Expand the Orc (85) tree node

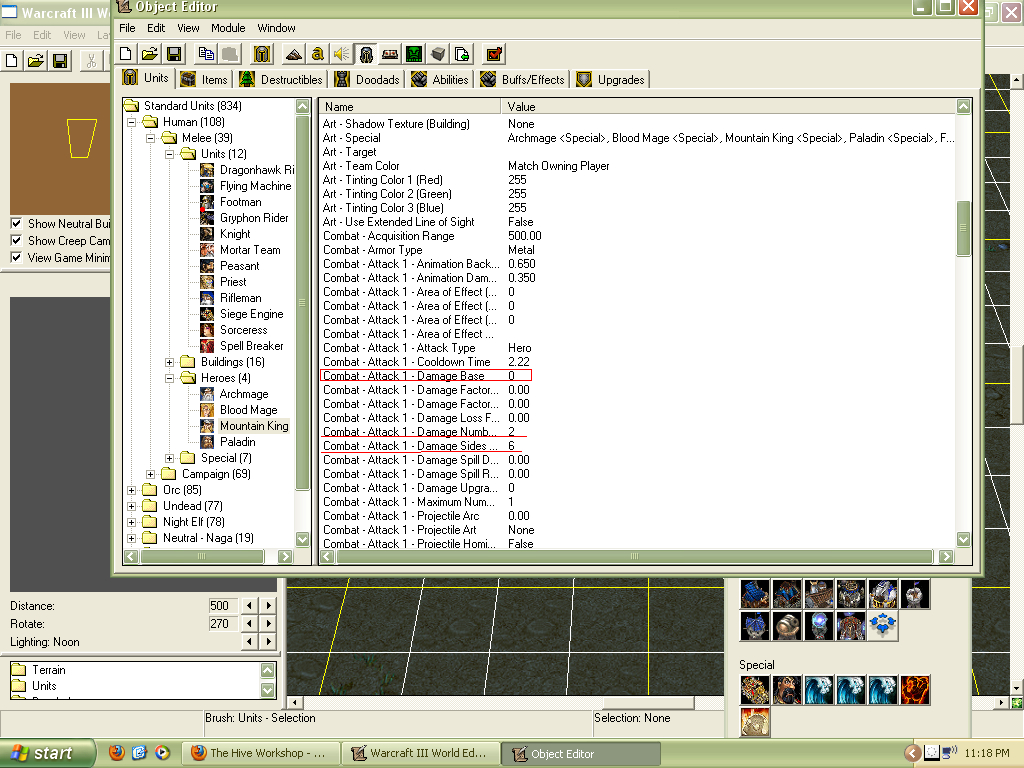131,490
